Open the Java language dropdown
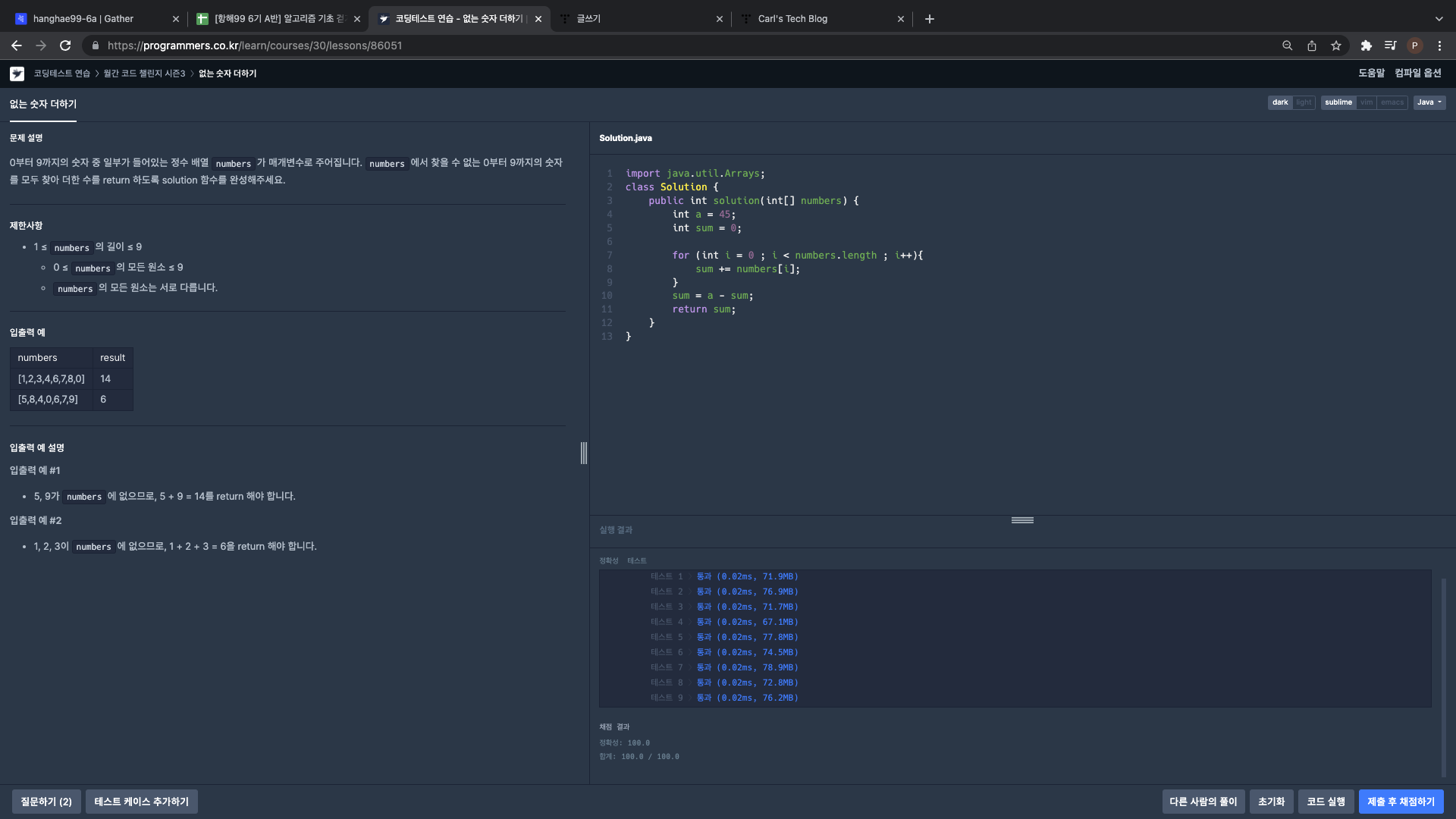The image size is (1456, 819). point(1429,102)
